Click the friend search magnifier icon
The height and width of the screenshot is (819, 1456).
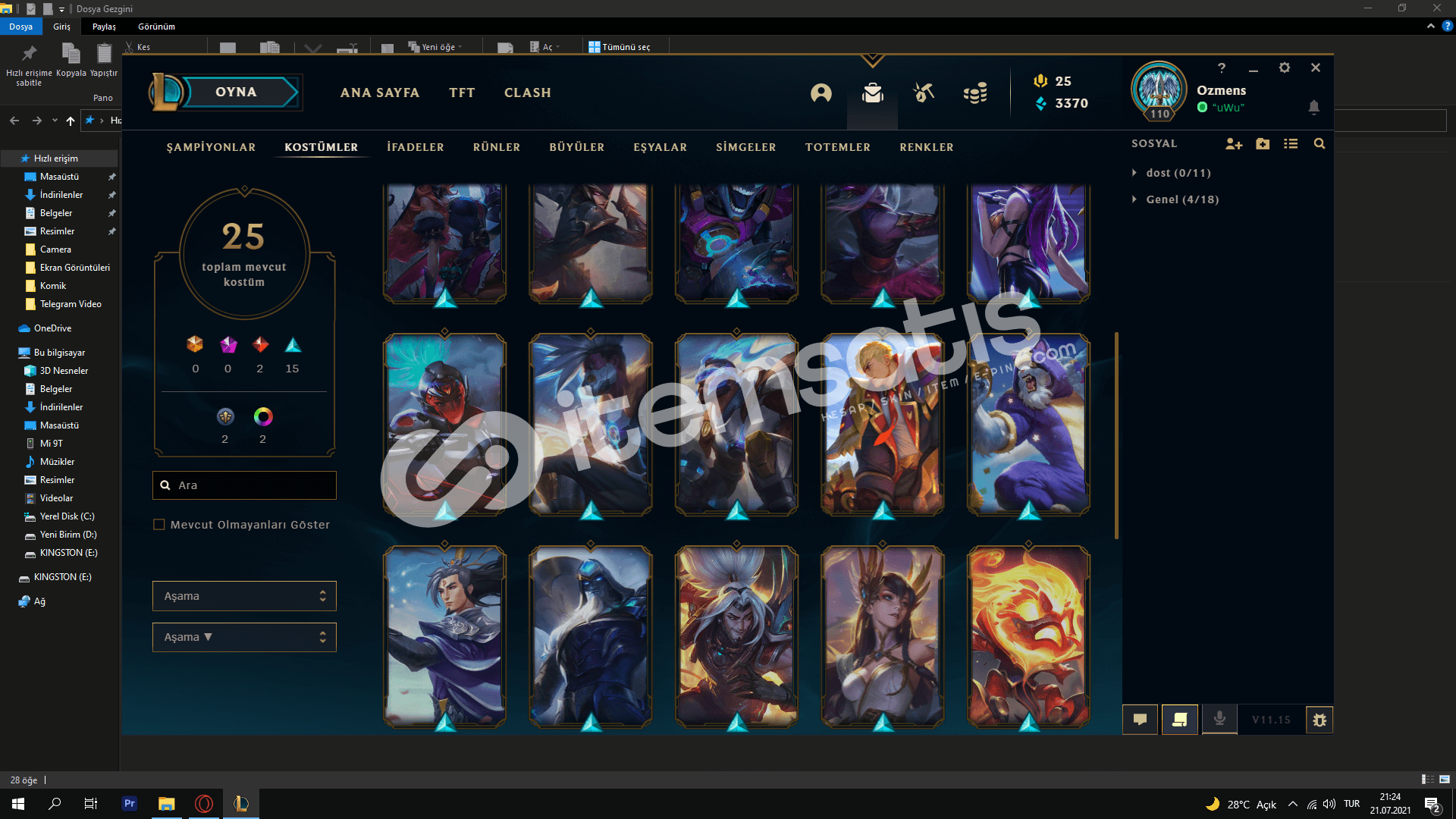1319,144
